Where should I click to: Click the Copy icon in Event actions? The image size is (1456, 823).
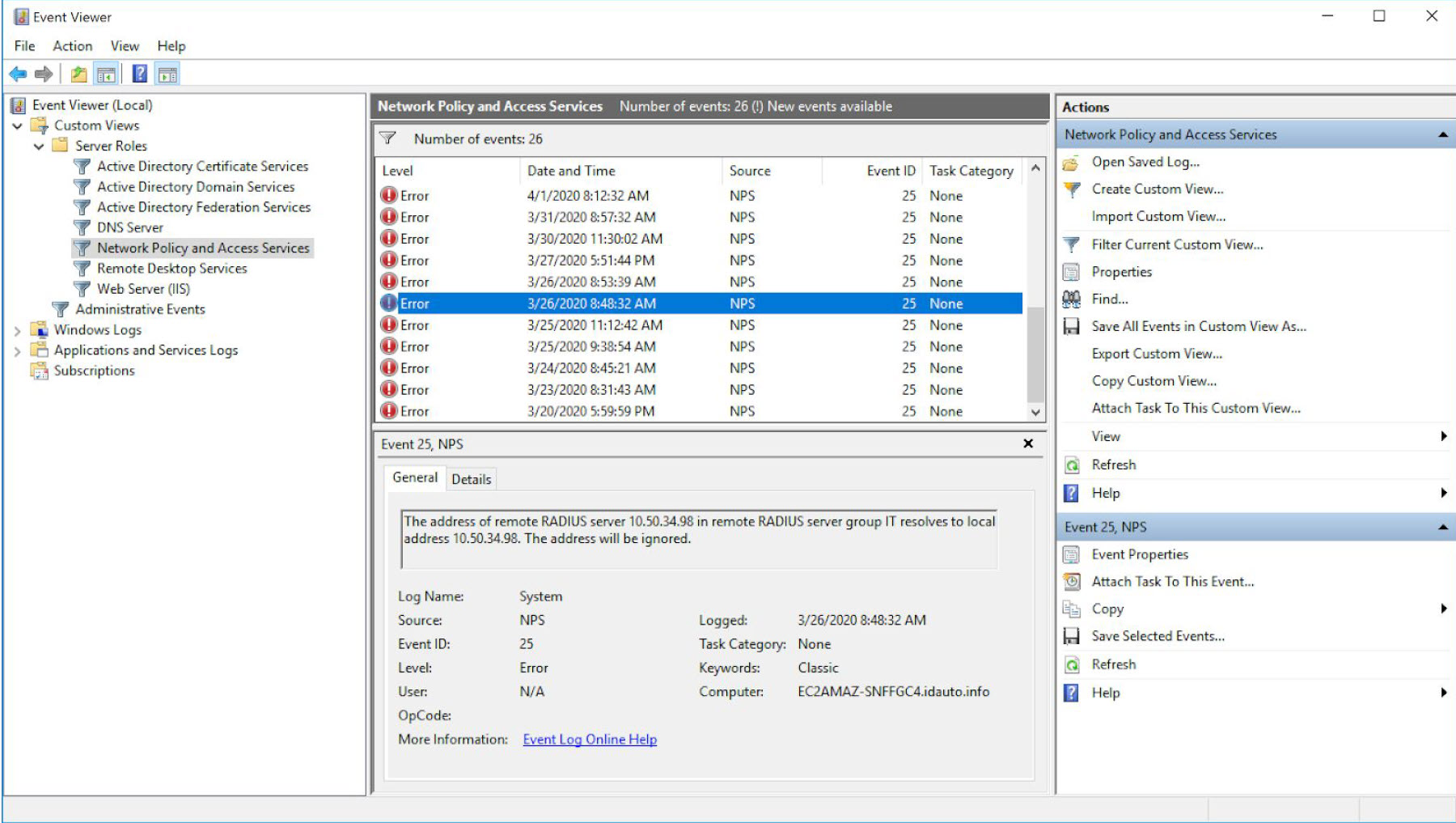tap(1071, 609)
